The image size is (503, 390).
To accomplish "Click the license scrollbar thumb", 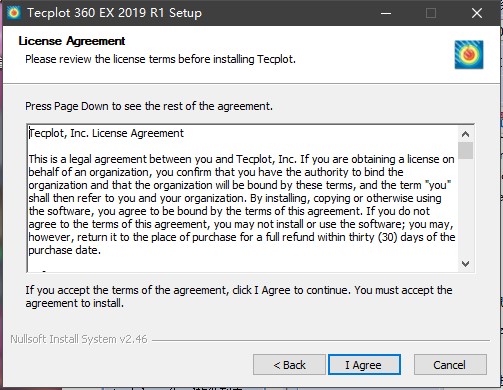I will coord(465,150).
